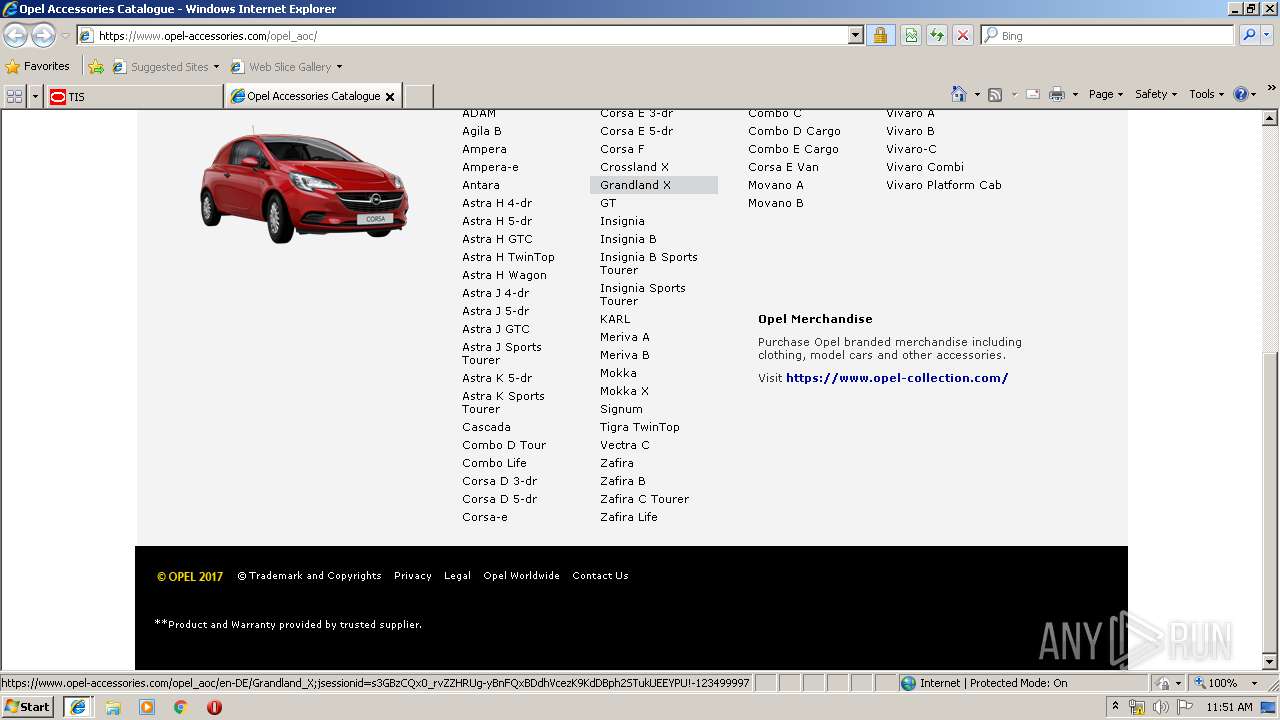Expand address bar history dropdown
Image resolution: width=1280 pixels, height=720 pixels.
click(856, 35)
